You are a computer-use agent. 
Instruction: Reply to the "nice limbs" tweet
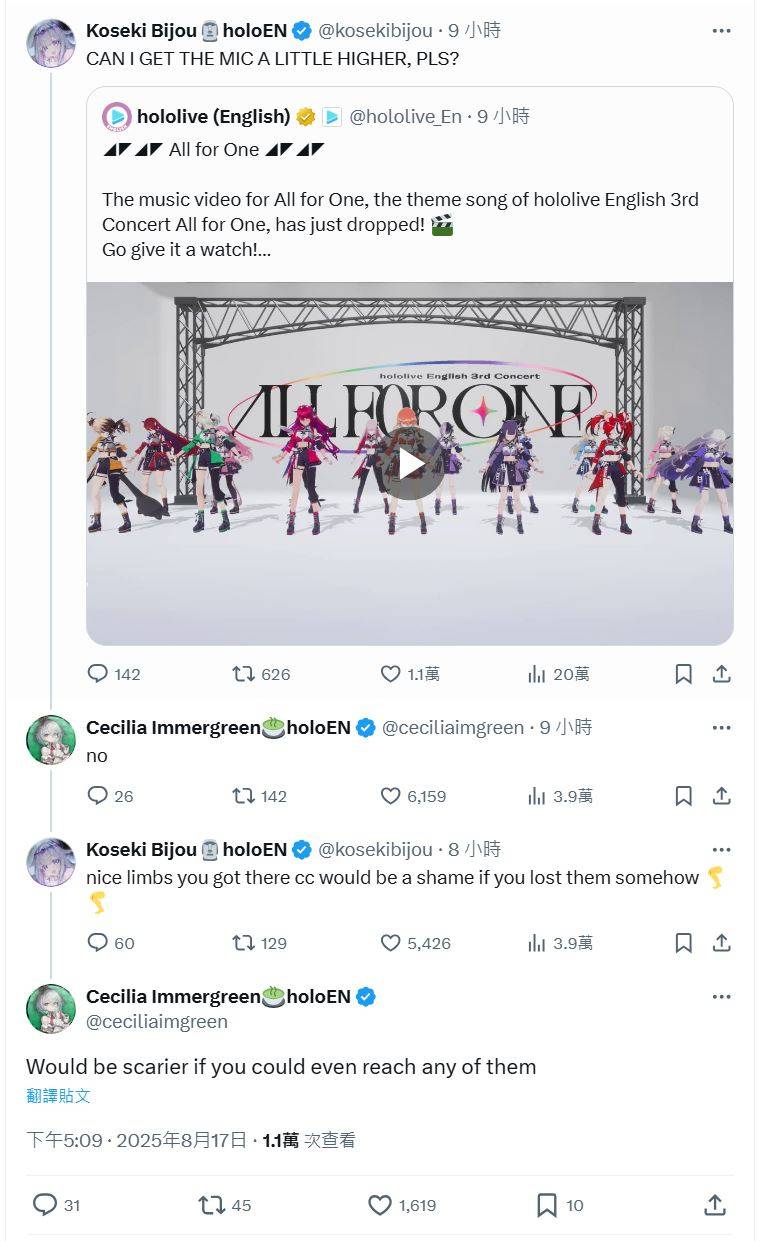98,942
